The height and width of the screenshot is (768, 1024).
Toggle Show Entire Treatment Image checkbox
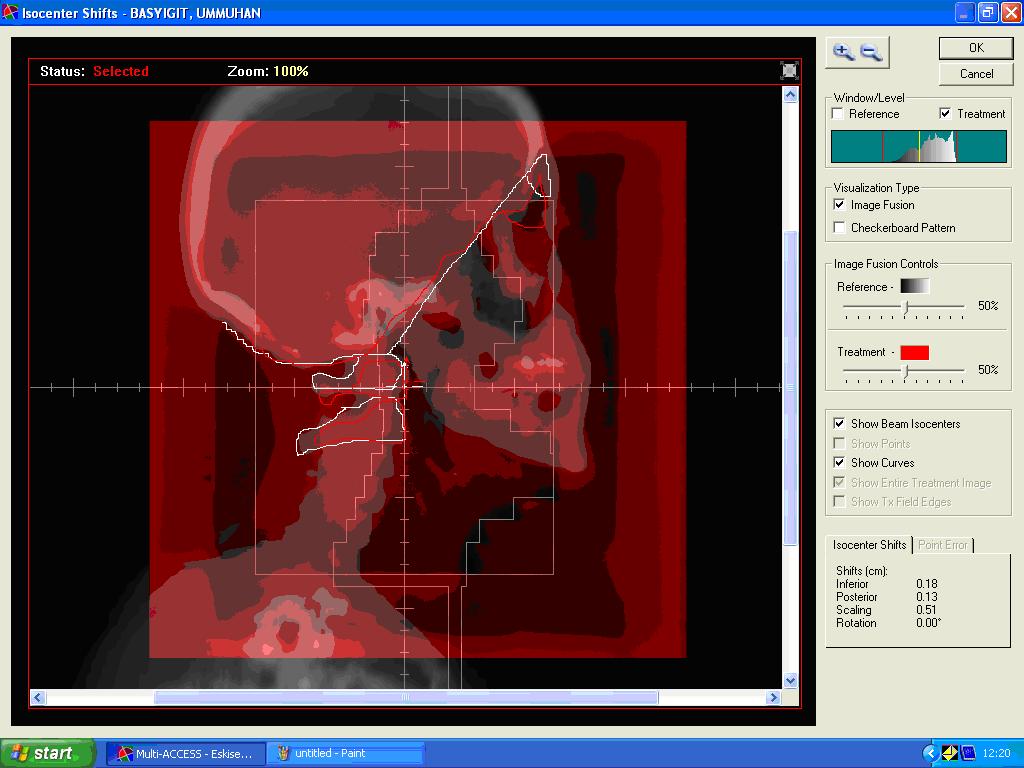click(839, 483)
